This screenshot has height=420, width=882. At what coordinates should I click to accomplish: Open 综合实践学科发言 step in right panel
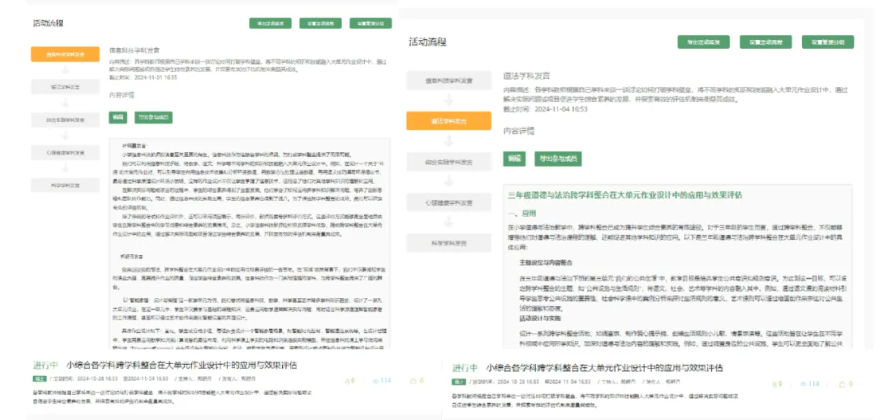point(448,162)
